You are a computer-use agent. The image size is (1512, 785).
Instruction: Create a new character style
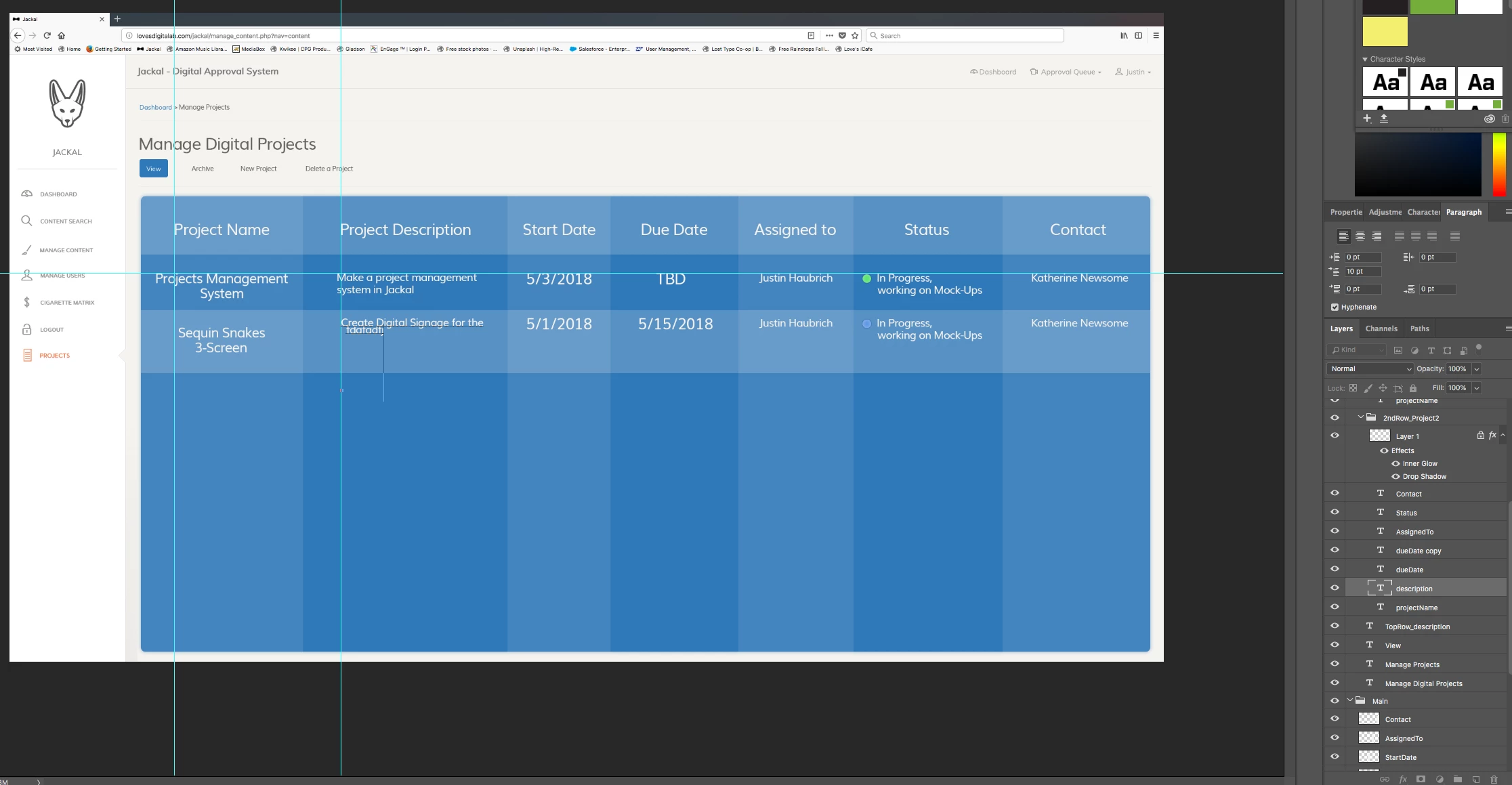pyautogui.click(x=1367, y=119)
